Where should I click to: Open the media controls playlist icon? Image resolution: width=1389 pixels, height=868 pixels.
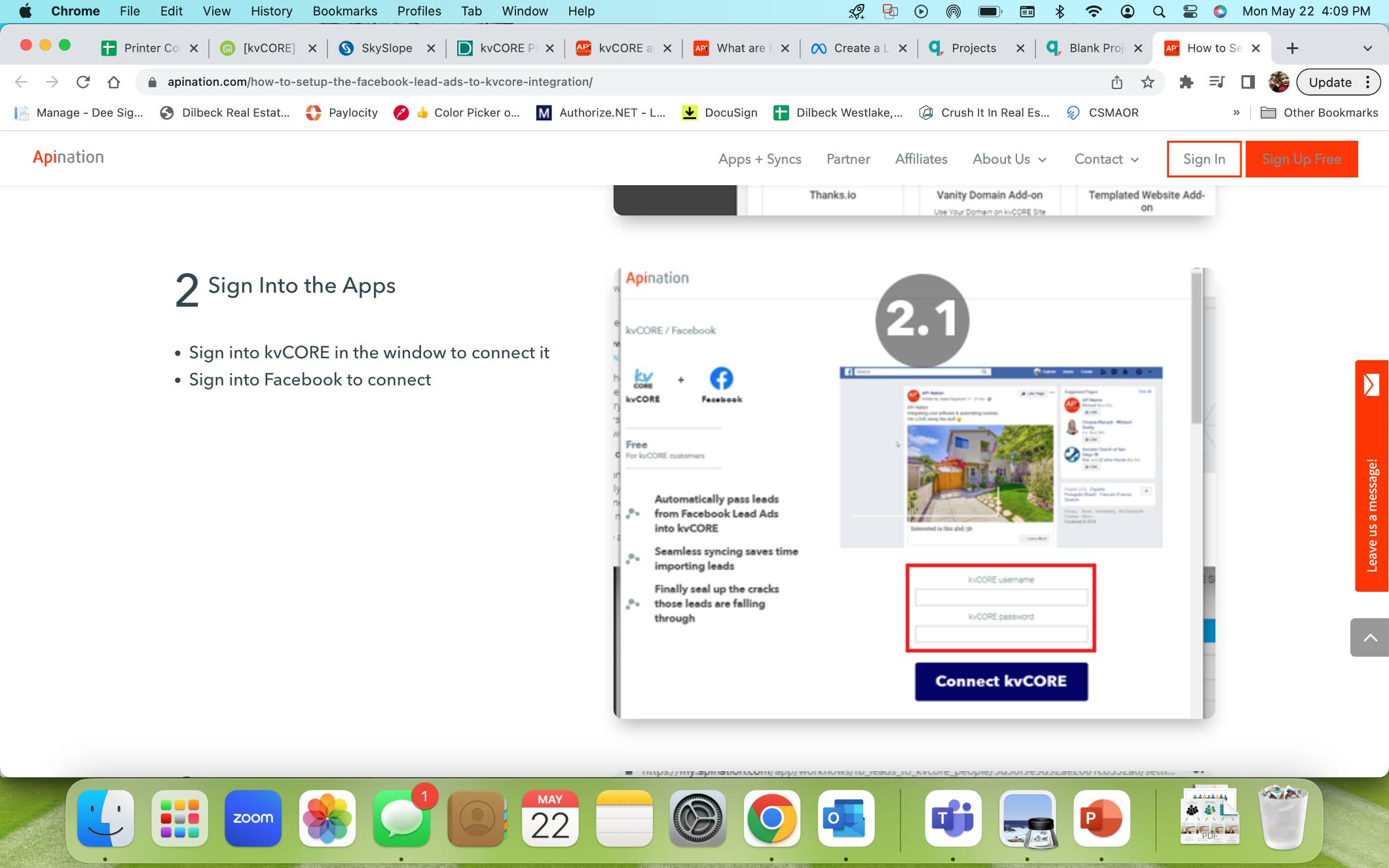coord(1217,82)
